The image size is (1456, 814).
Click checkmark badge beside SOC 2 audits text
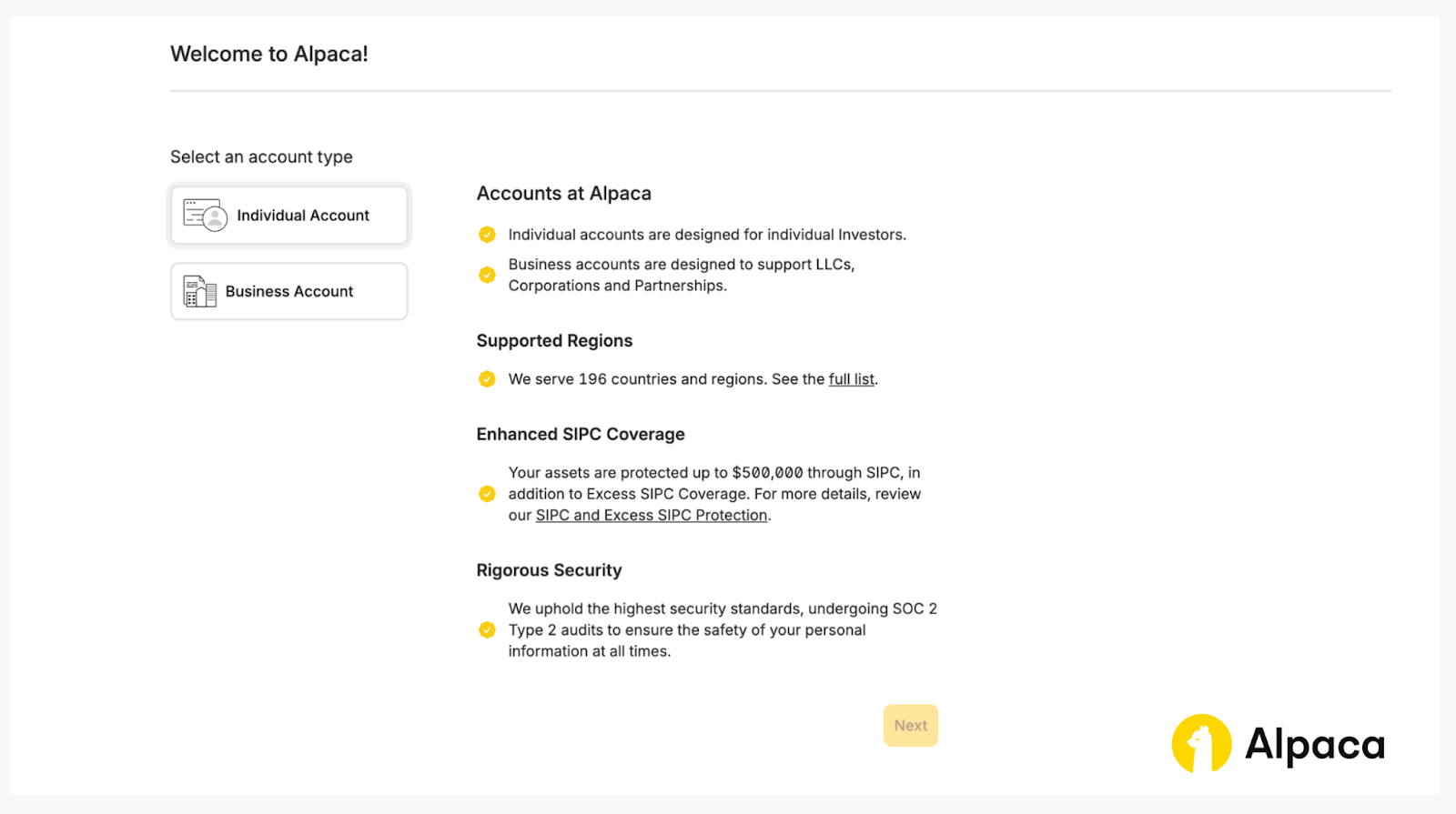tap(487, 630)
